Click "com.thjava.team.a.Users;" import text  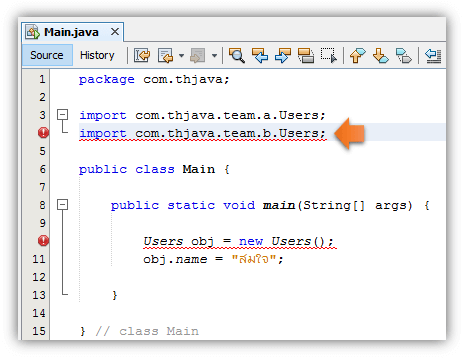(230, 116)
